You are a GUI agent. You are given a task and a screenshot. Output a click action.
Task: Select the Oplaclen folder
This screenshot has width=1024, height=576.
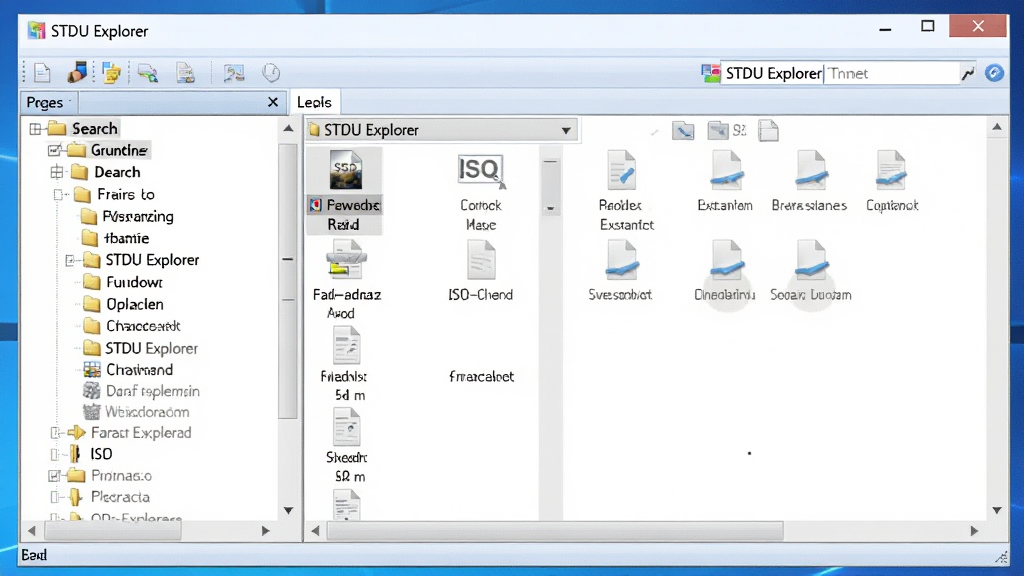(124, 304)
